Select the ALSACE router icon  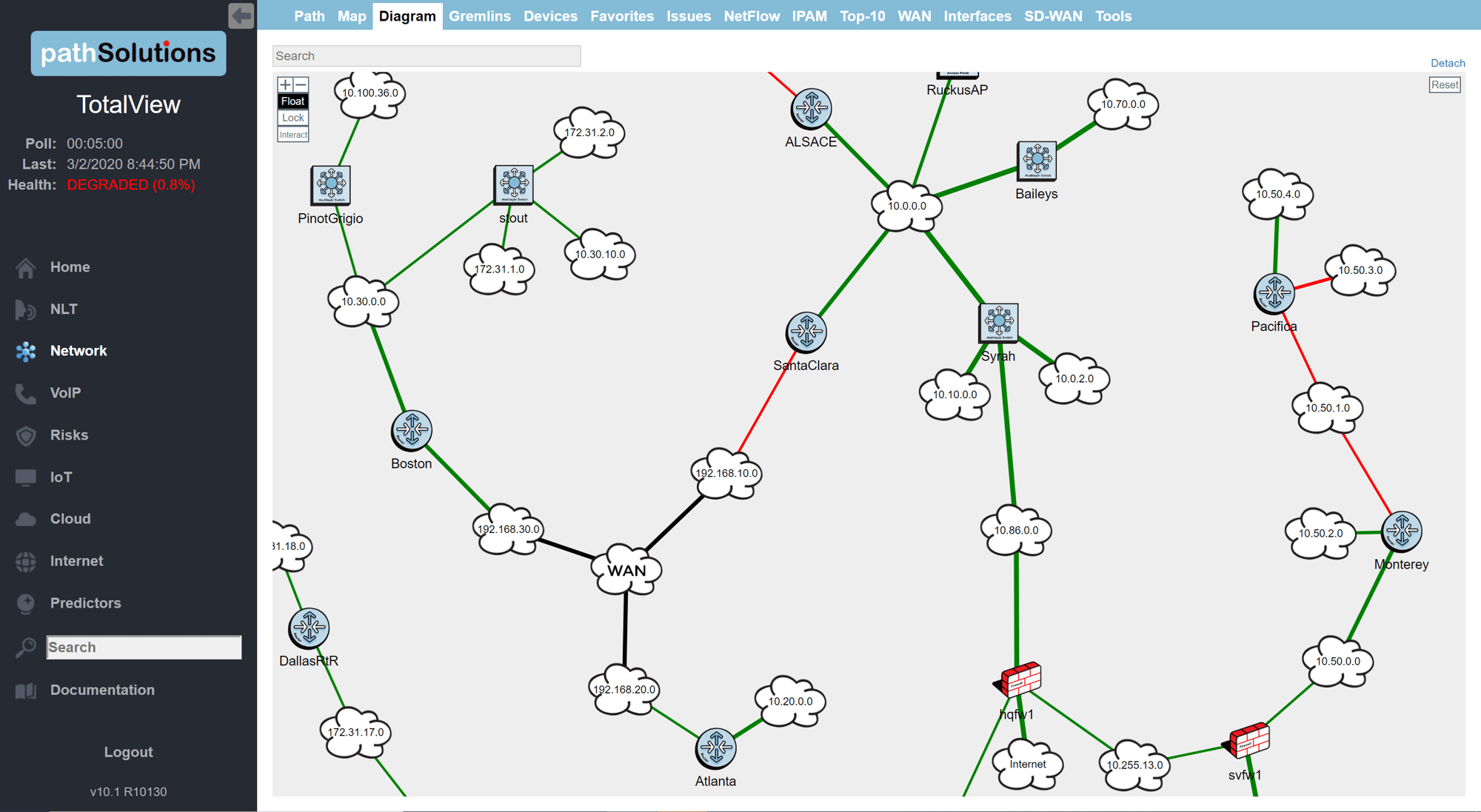click(812, 109)
